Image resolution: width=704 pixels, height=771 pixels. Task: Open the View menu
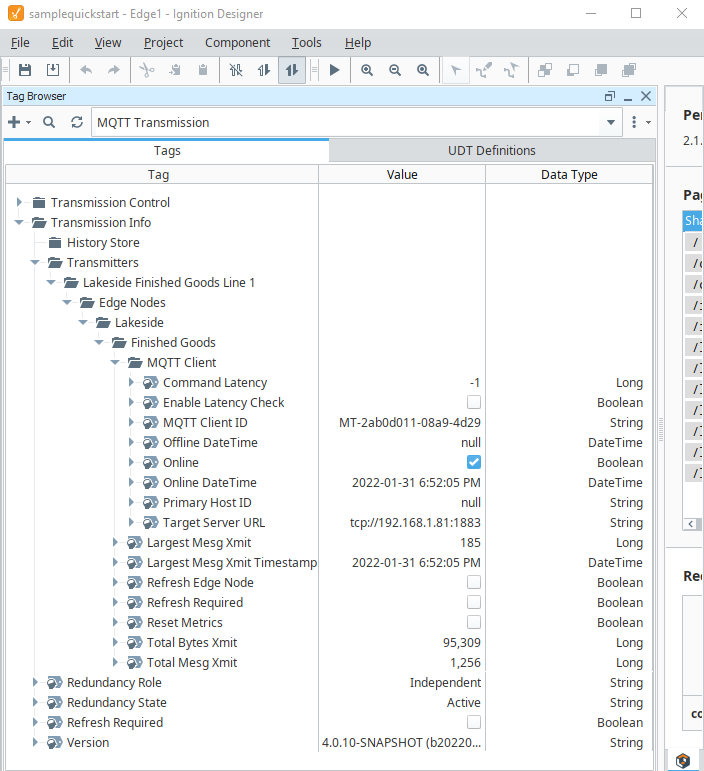pos(108,43)
